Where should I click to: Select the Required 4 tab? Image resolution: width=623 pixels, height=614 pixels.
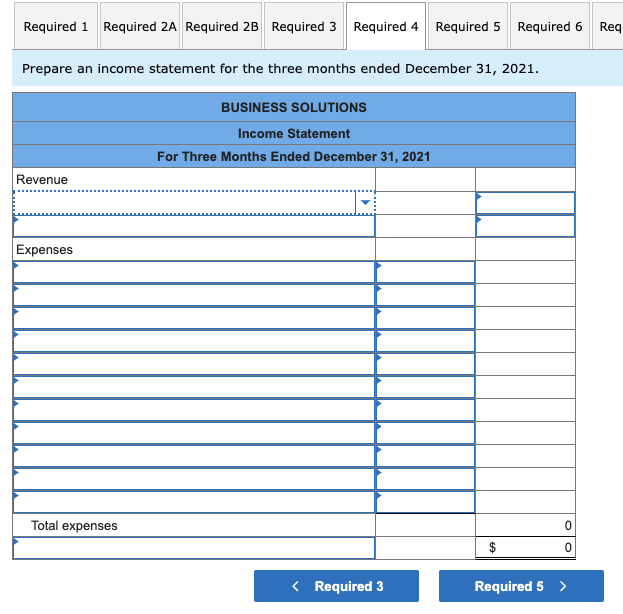(386, 26)
